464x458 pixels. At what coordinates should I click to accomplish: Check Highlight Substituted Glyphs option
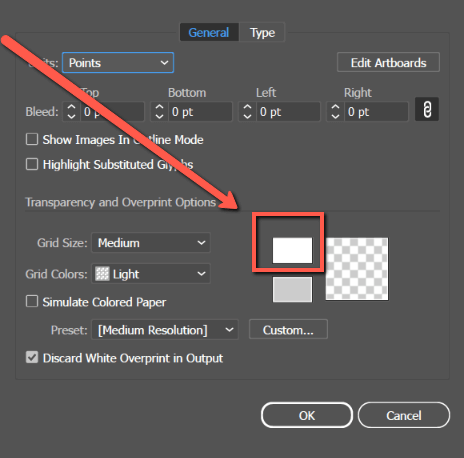(32, 164)
